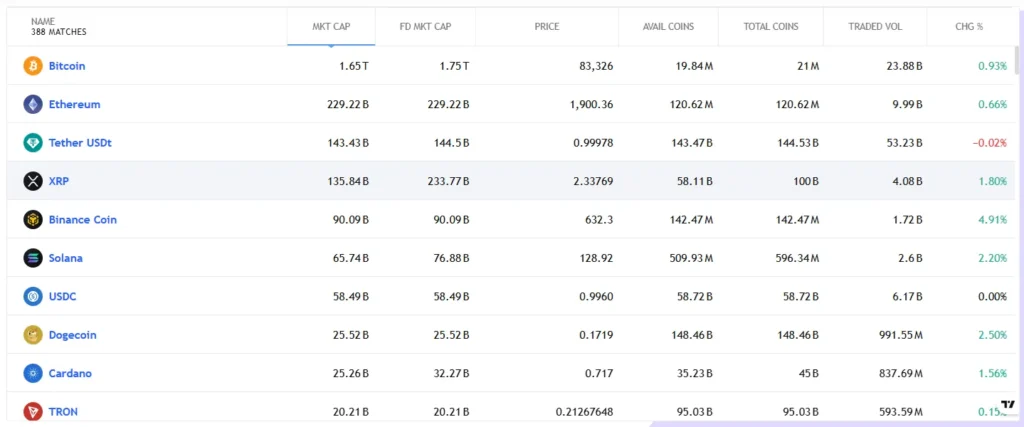The width and height of the screenshot is (1024, 427).
Task: Click Dogecoin traded volume 991.55 M
Action: (x=900, y=335)
